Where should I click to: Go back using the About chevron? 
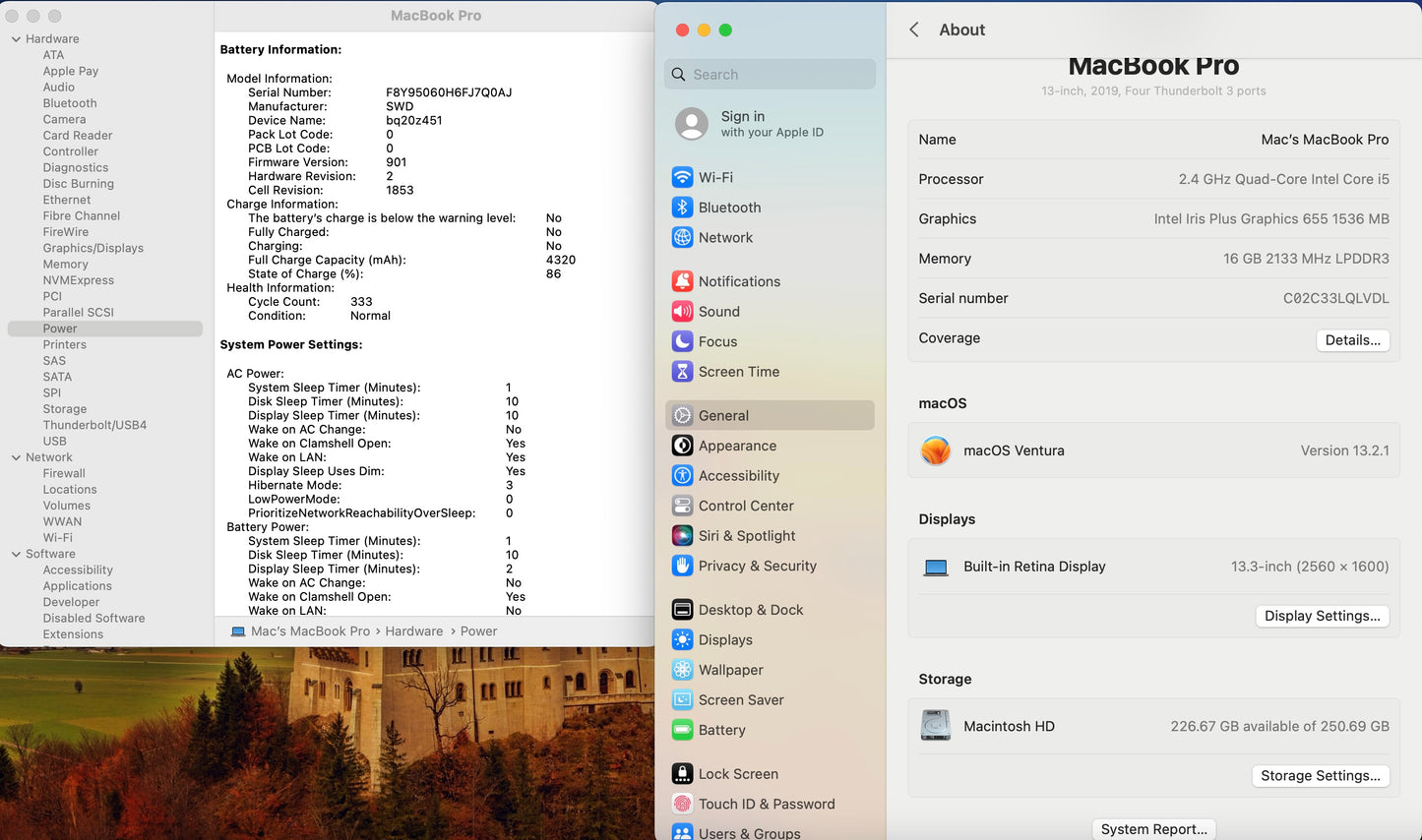point(914,30)
